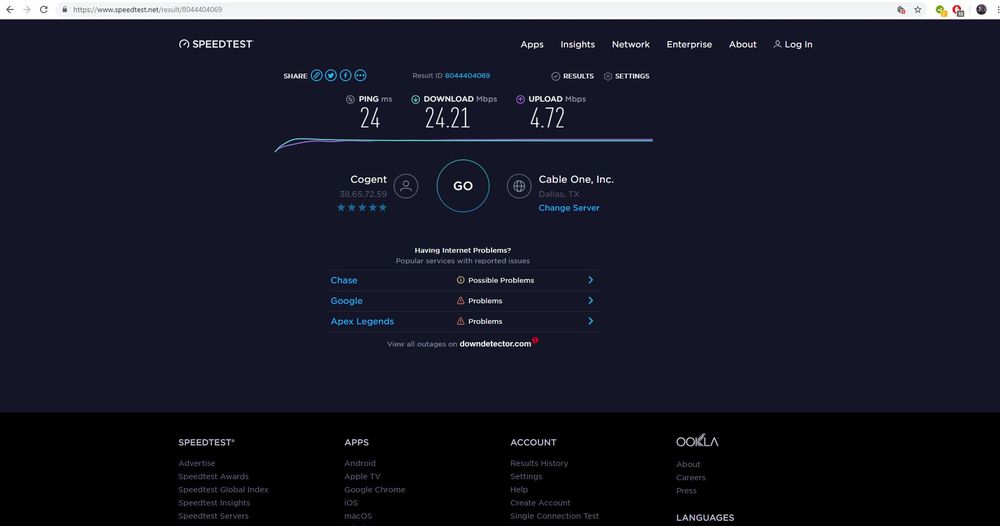Open the About menu
The width and height of the screenshot is (1000, 526).
(x=742, y=44)
